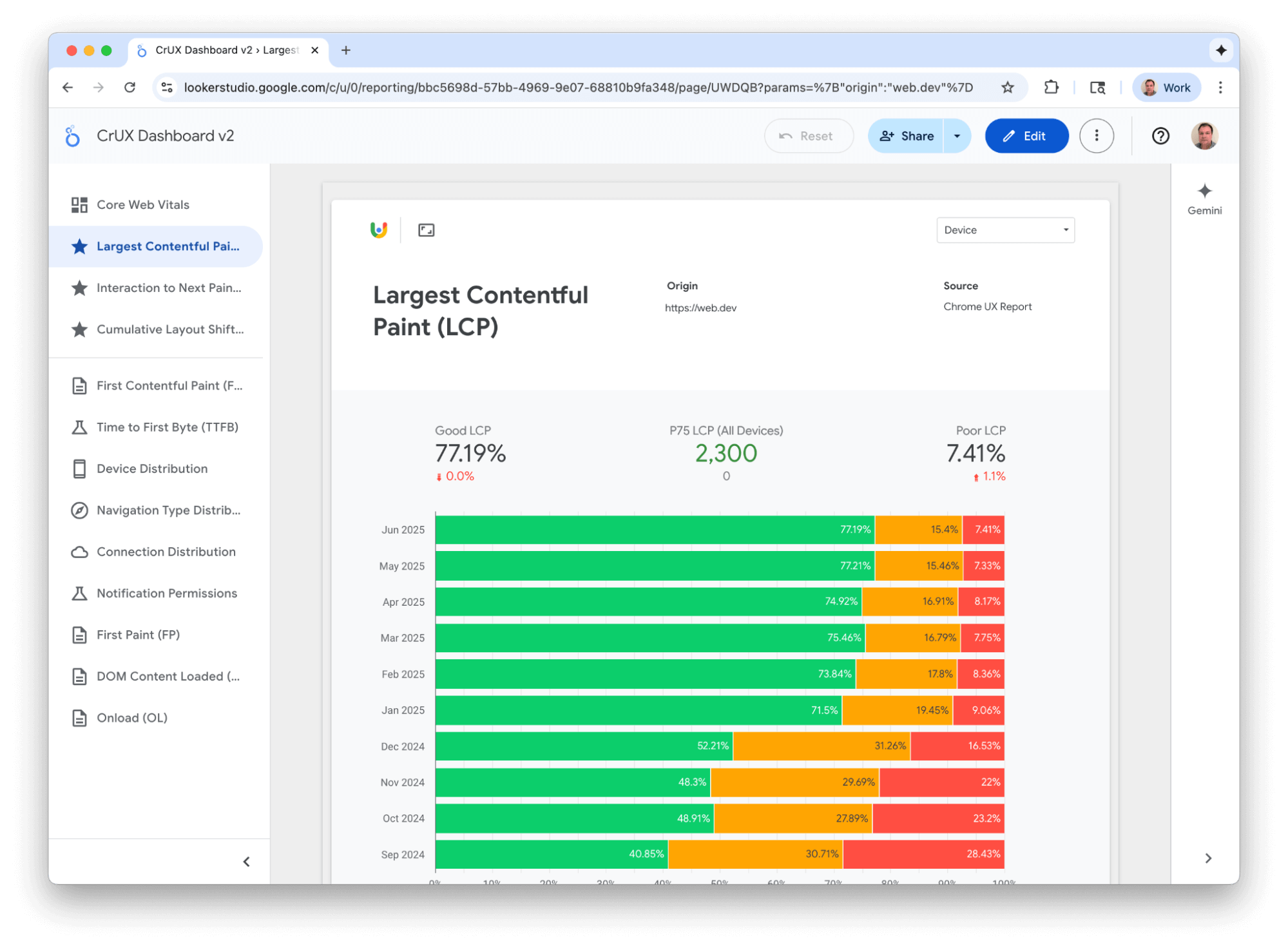This screenshot has height=948, width=1288.
Task: Click the Navigation Type Distribution compass icon
Action: pos(79,510)
